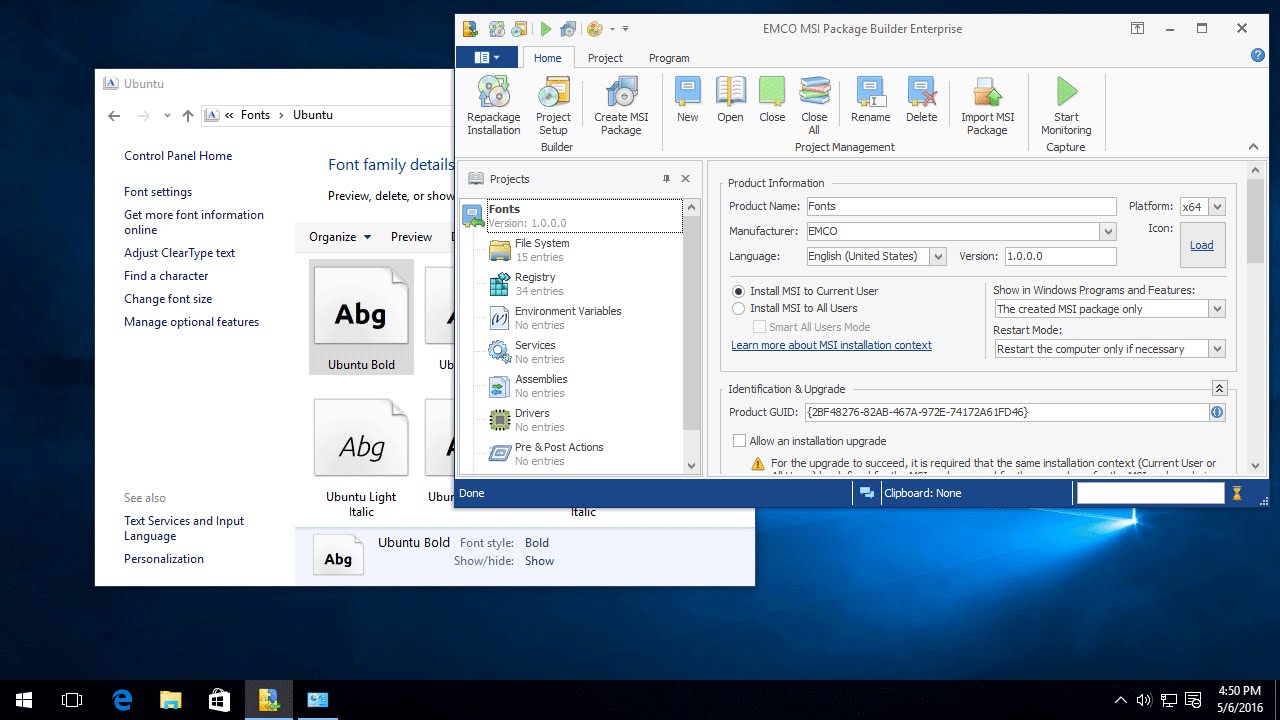Open Microsoft Edge from the taskbar
Viewport: 1280px width, 720px height.
[x=122, y=700]
